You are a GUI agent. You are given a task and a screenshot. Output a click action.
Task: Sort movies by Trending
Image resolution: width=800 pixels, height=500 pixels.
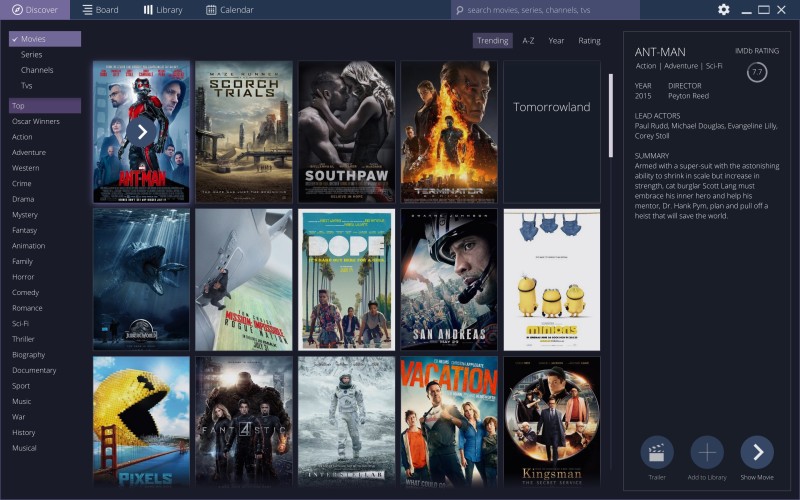click(x=492, y=41)
